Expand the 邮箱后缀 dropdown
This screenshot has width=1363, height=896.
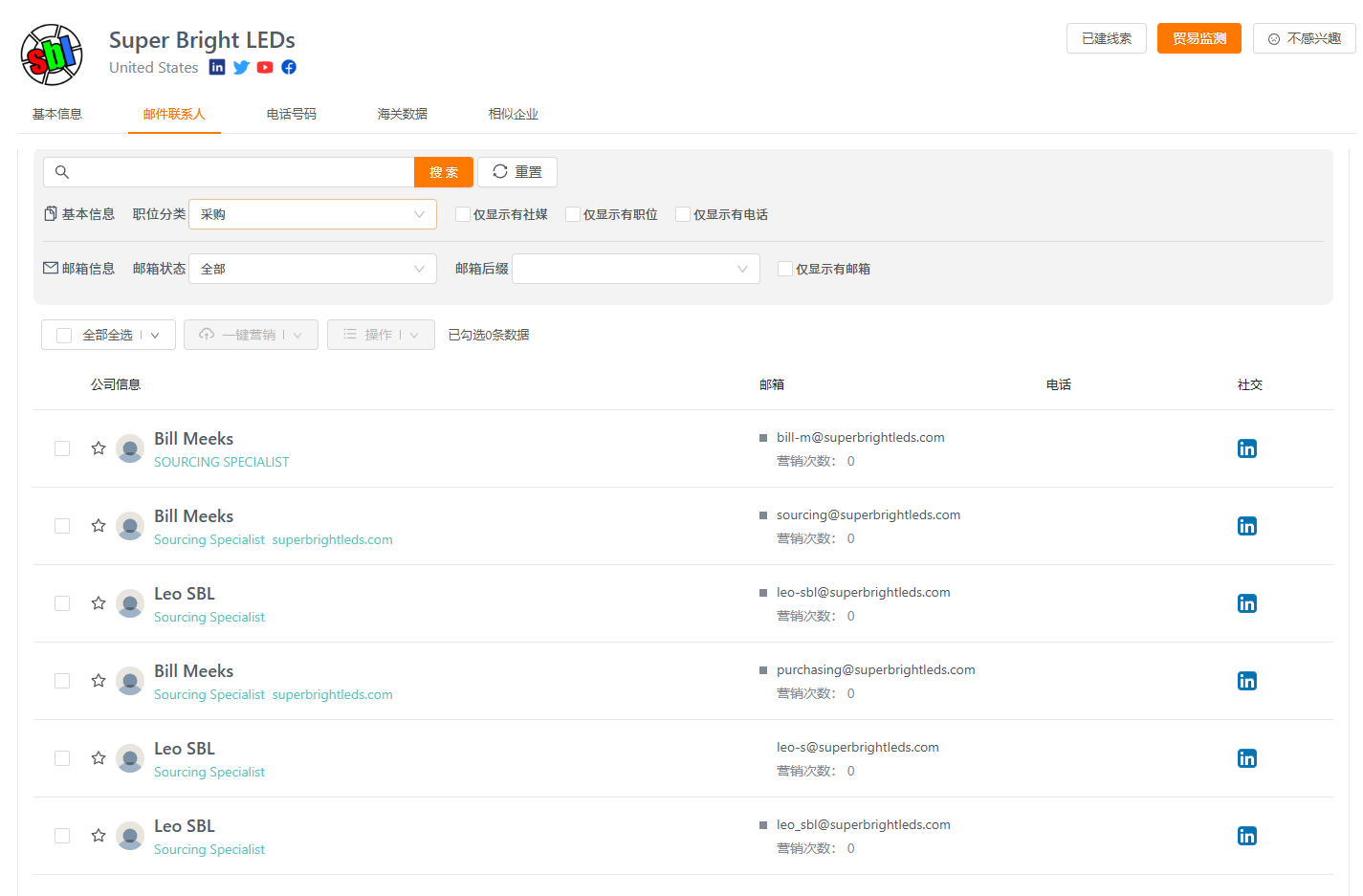click(636, 269)
